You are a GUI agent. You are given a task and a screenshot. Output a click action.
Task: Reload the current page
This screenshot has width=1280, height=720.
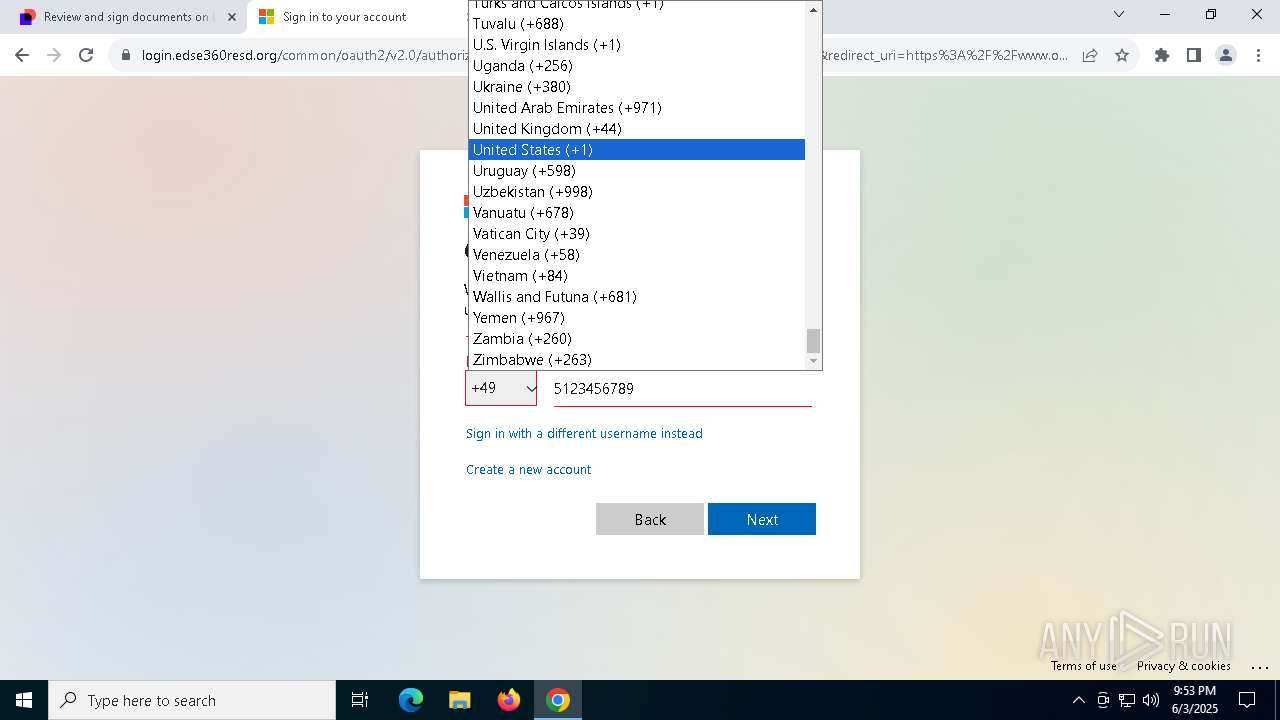[86, 56]
